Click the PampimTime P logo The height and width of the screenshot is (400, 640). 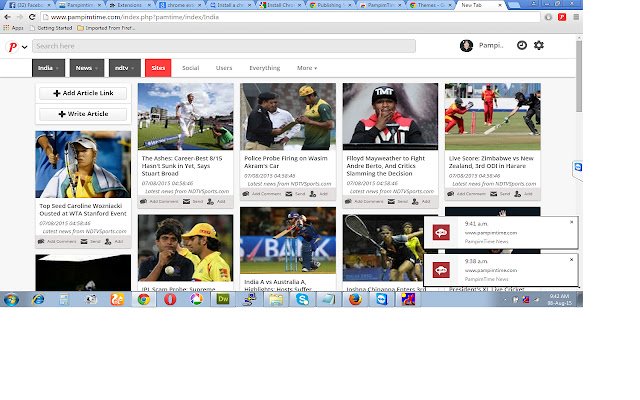13,47
